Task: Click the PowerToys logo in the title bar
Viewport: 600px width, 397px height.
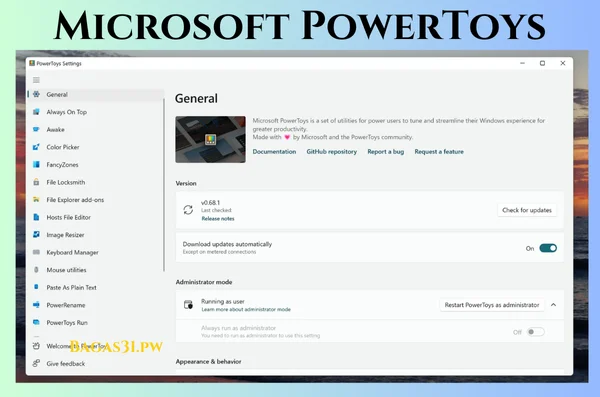Action: tap(32, 63)
